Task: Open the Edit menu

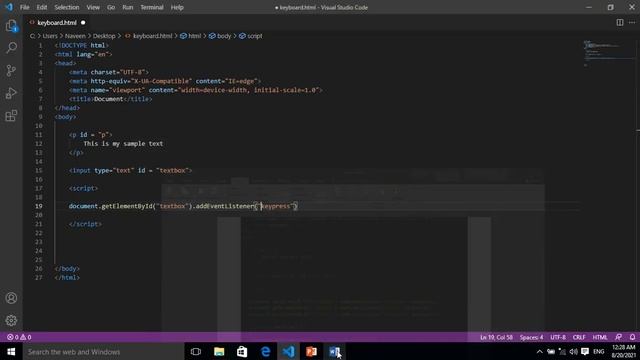Action: click(42, 7)
